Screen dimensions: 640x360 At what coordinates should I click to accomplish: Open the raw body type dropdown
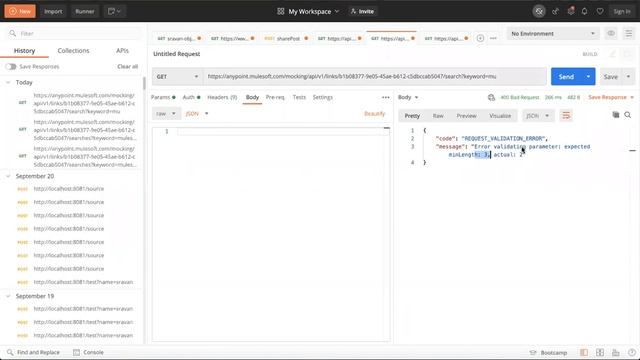tap(166, 113)
